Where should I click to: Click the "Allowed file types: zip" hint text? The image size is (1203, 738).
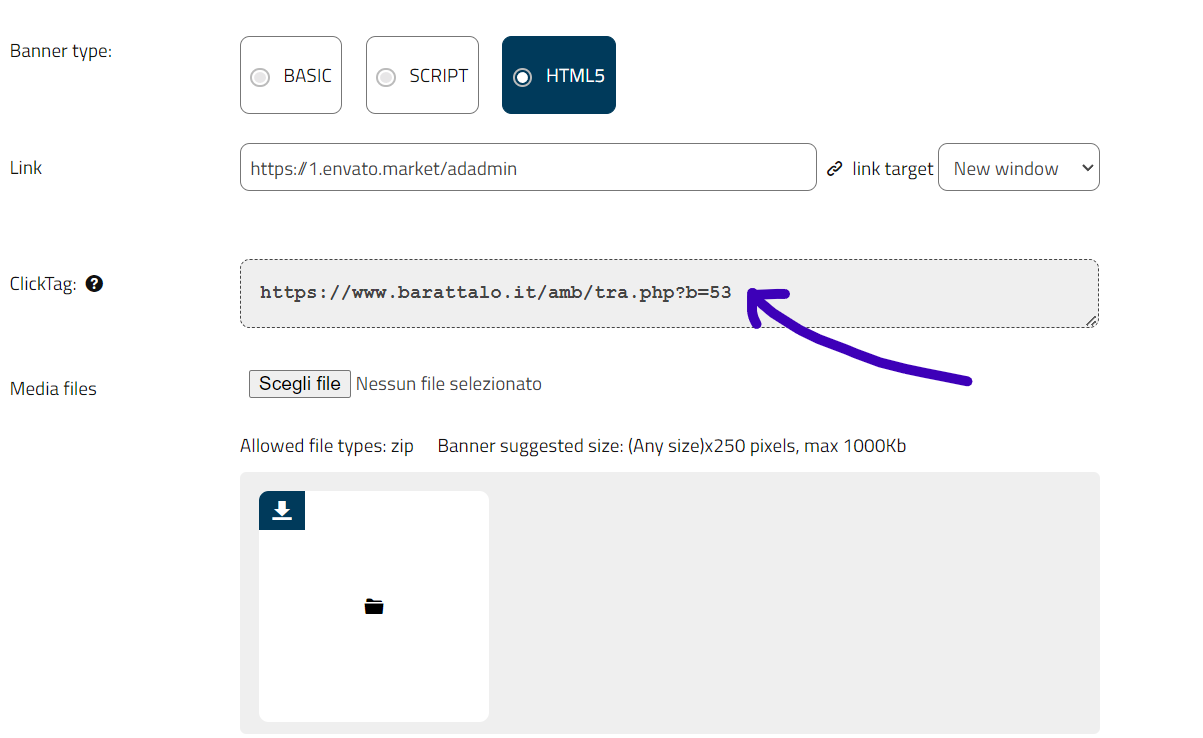click(x=327, y=446)
